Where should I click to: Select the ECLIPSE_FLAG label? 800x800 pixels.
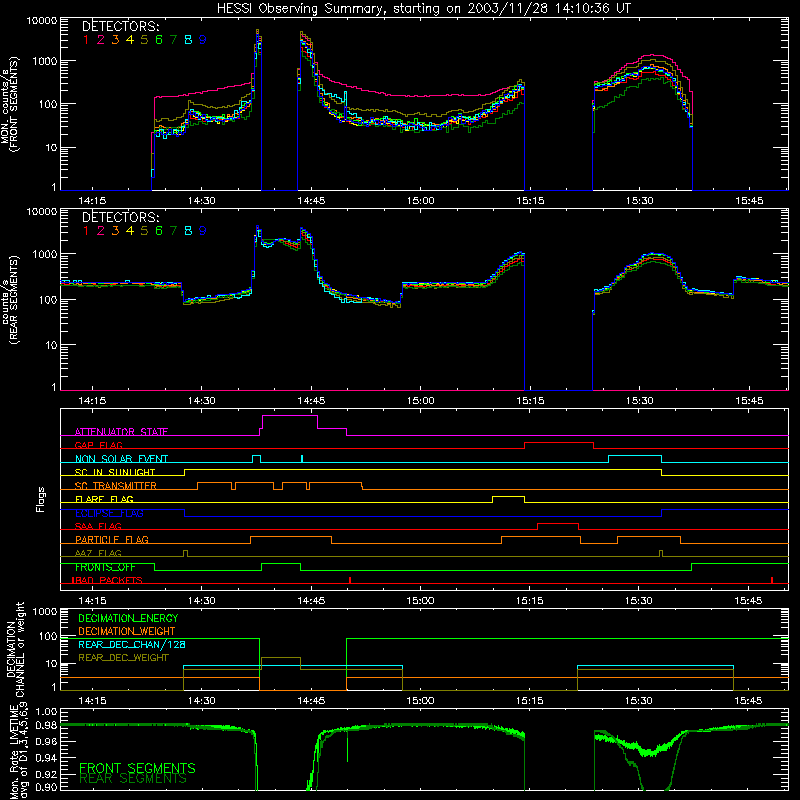[x=109, y=513]
